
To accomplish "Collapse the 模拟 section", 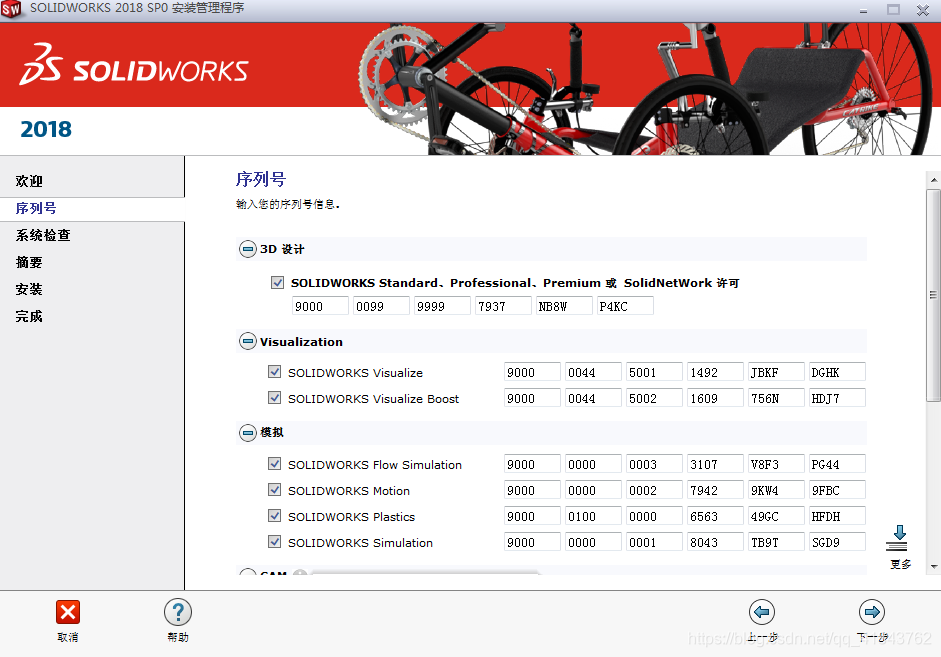I will pos(247,433).
